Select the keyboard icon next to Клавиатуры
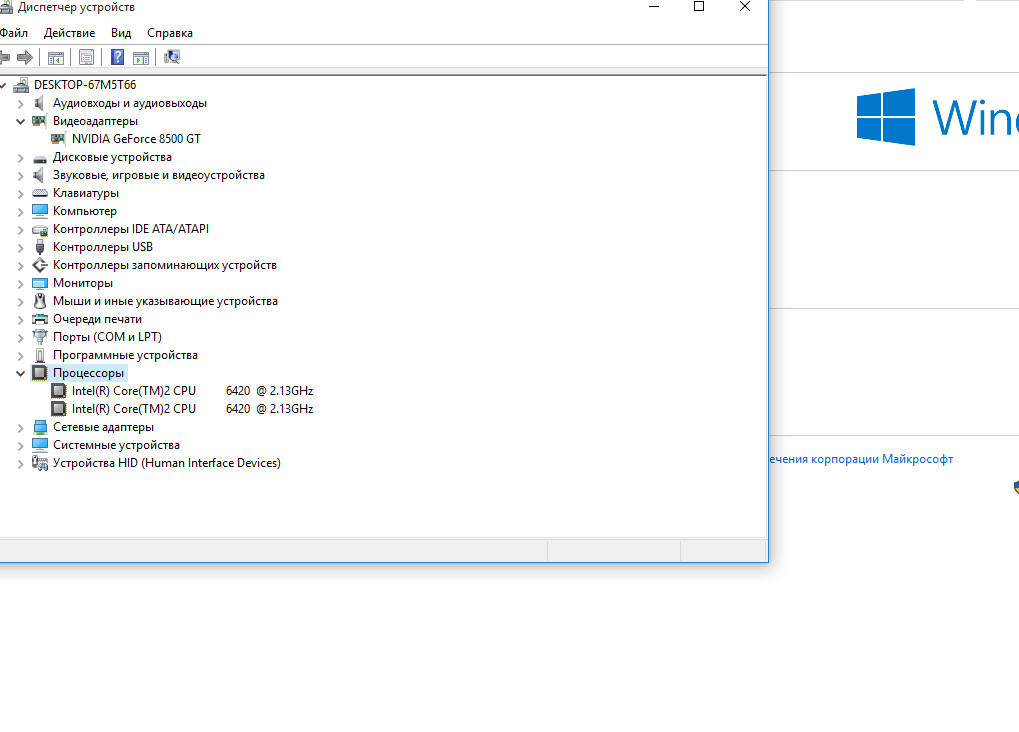The width and height of the screenshot is (1019, 732). [40, 193]
